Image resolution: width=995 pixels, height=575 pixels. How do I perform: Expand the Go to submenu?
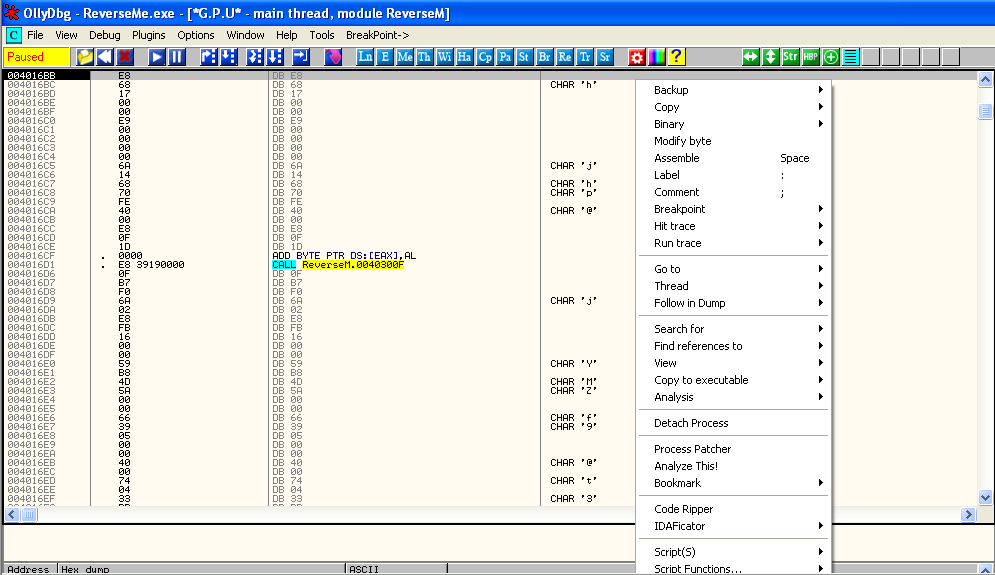[x=734, y=269]
